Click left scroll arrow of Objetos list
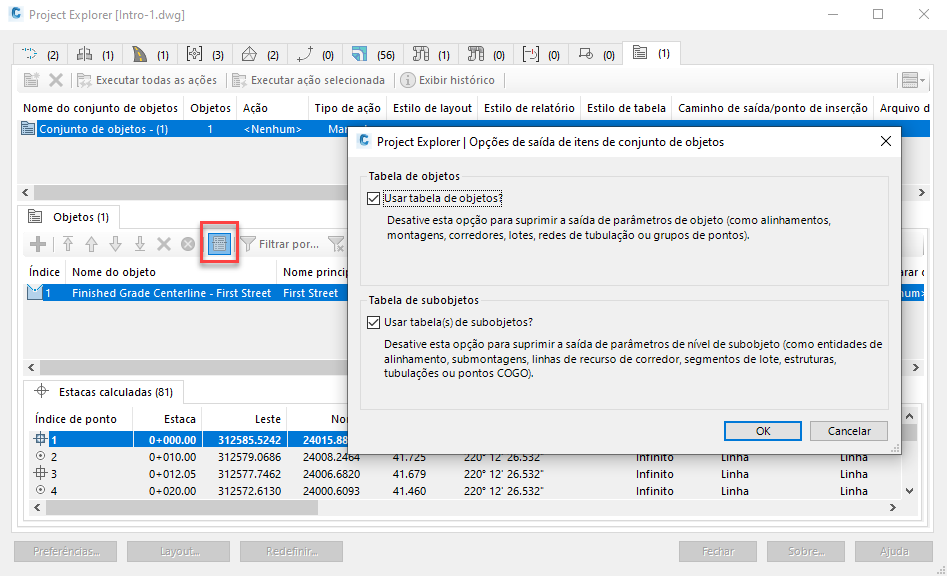Image resolution: width=947 pixels, height=576 pixels. (x=31, y=367)
